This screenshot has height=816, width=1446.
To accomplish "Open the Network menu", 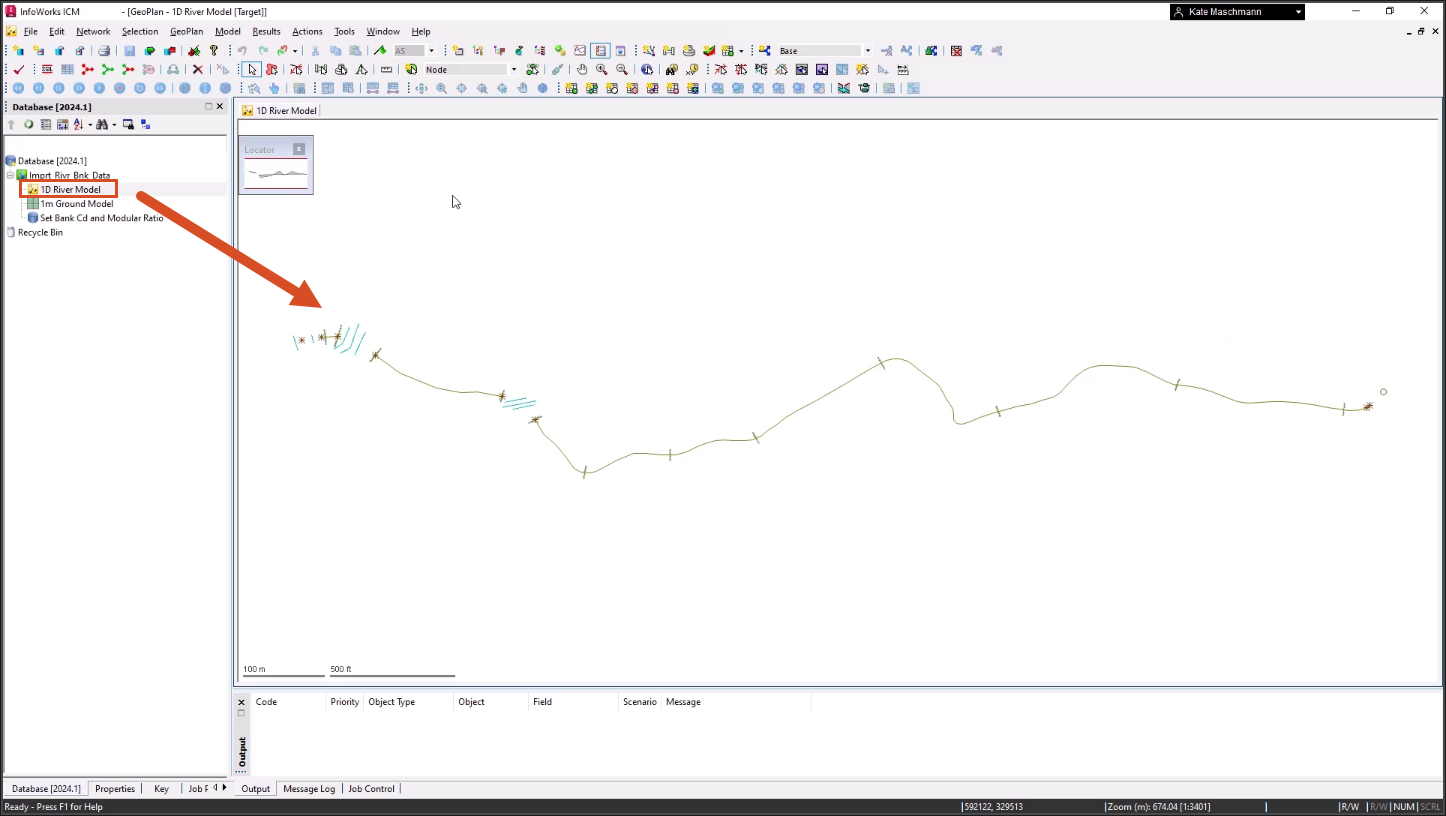I will [93, 31].
